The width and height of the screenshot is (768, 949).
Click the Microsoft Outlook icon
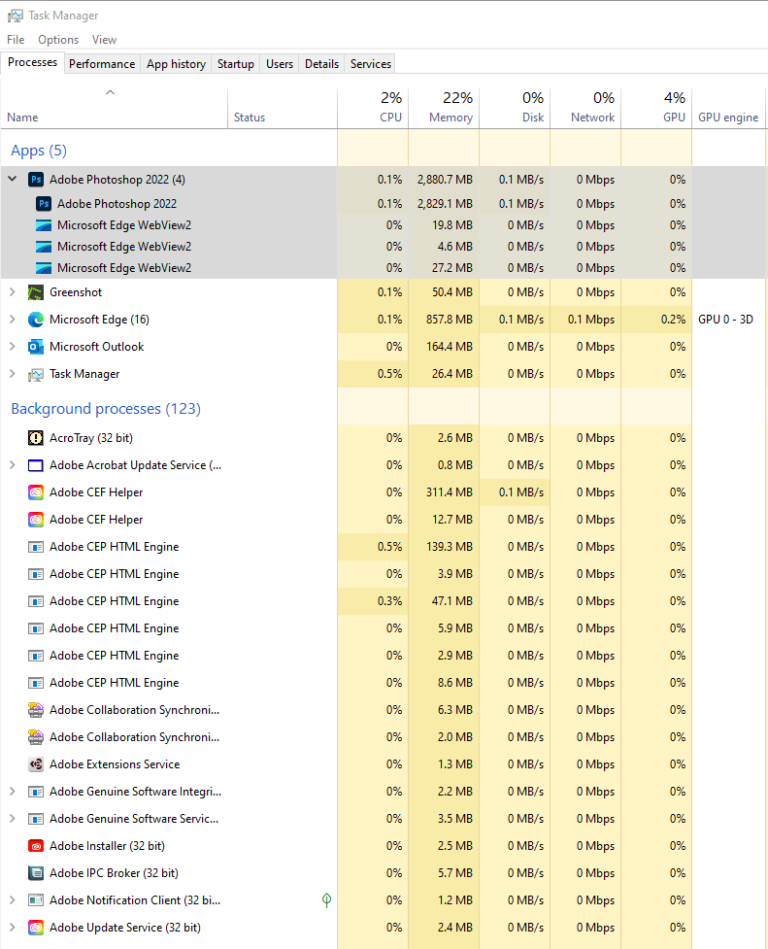[36, 347]
